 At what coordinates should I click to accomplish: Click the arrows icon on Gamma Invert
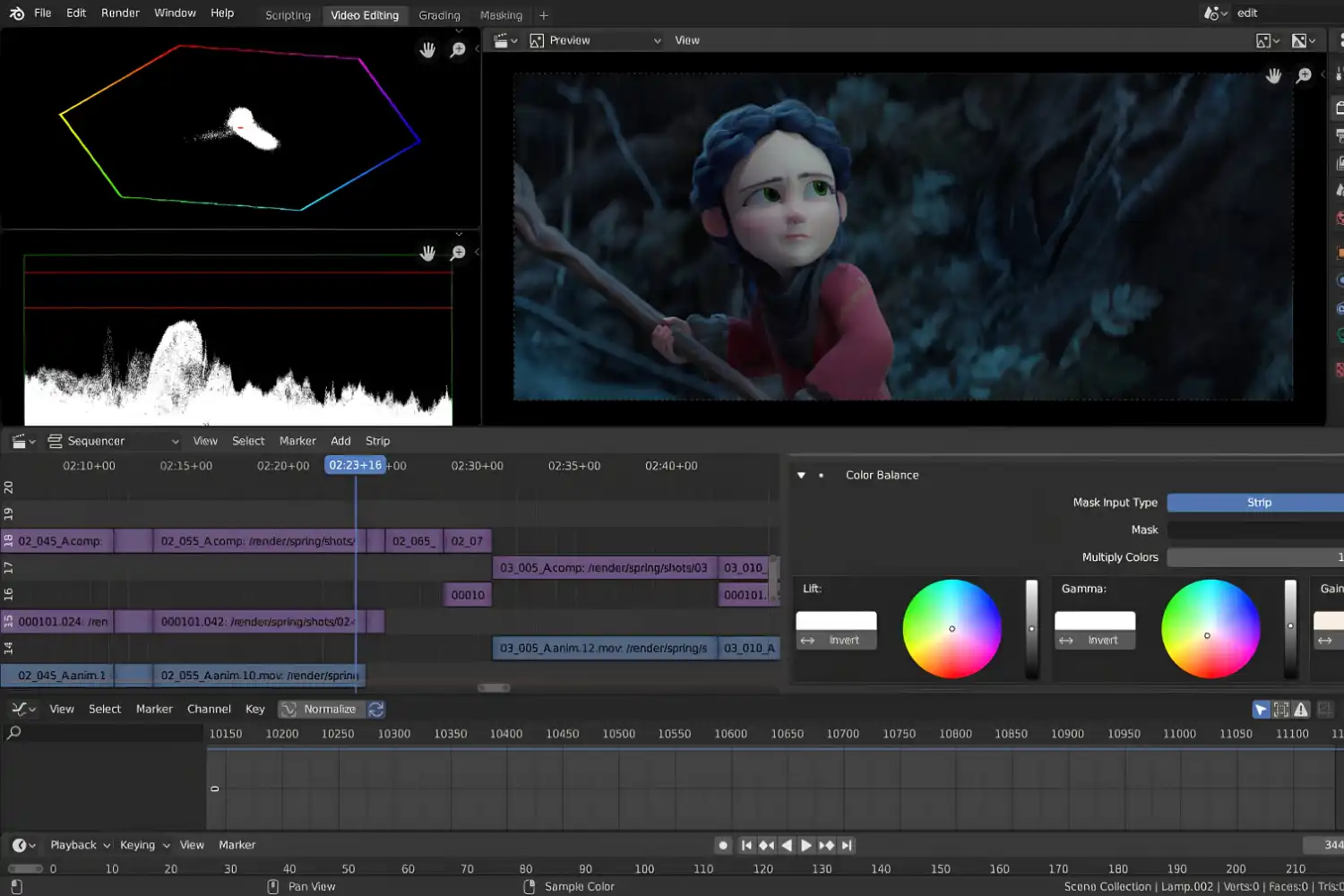(1066, 641)
